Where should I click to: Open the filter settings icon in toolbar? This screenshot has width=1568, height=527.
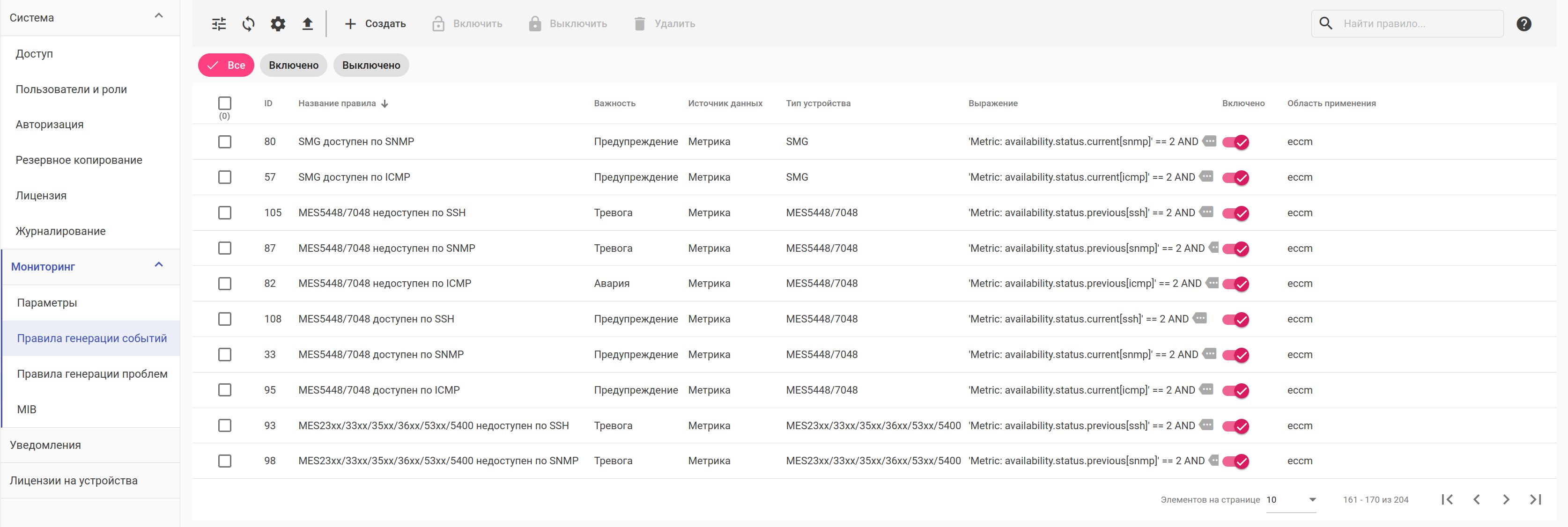pos(219,24)
